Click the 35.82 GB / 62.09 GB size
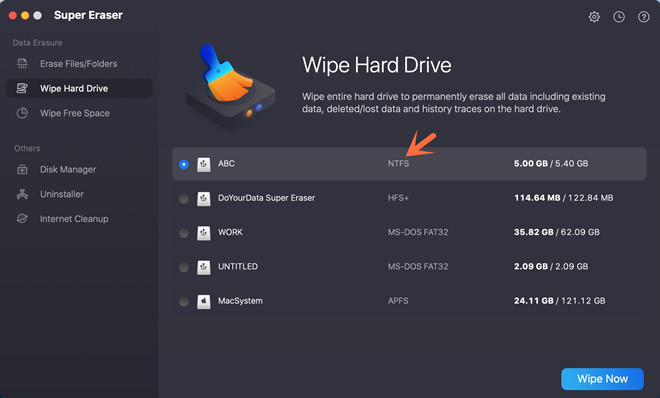Viewport: 660px width, 398px height. click(x=557, y=232)
